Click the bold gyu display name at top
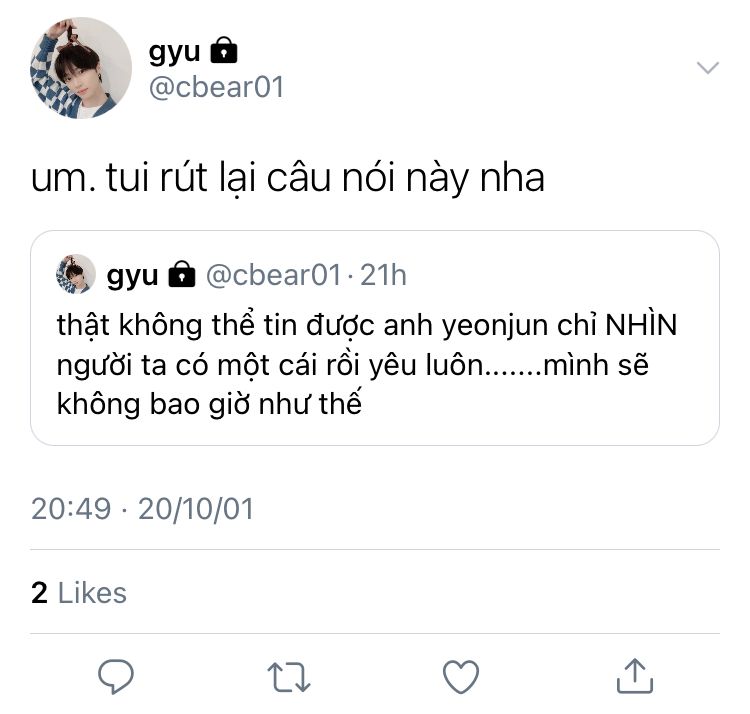Screen dimensions: 750x714 coord(174,52)
